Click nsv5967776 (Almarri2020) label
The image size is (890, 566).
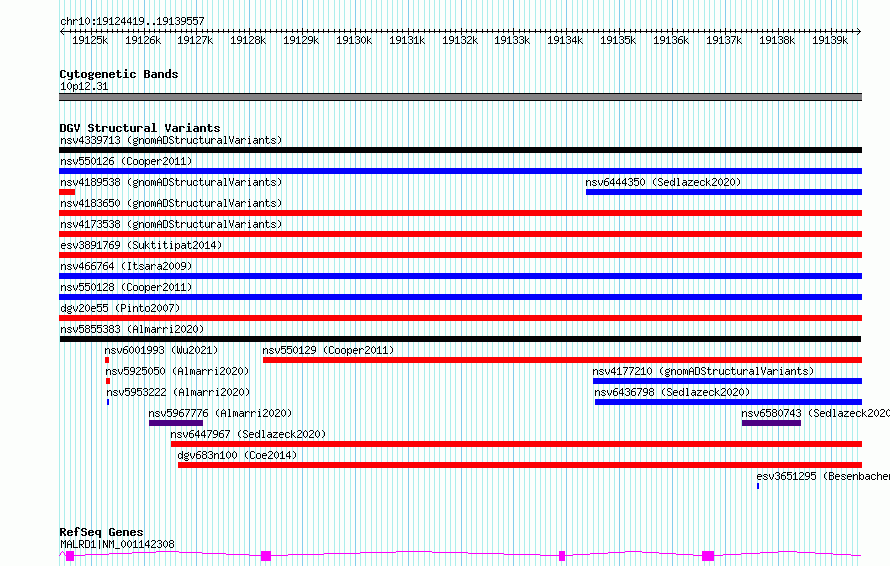pos(220,413)
